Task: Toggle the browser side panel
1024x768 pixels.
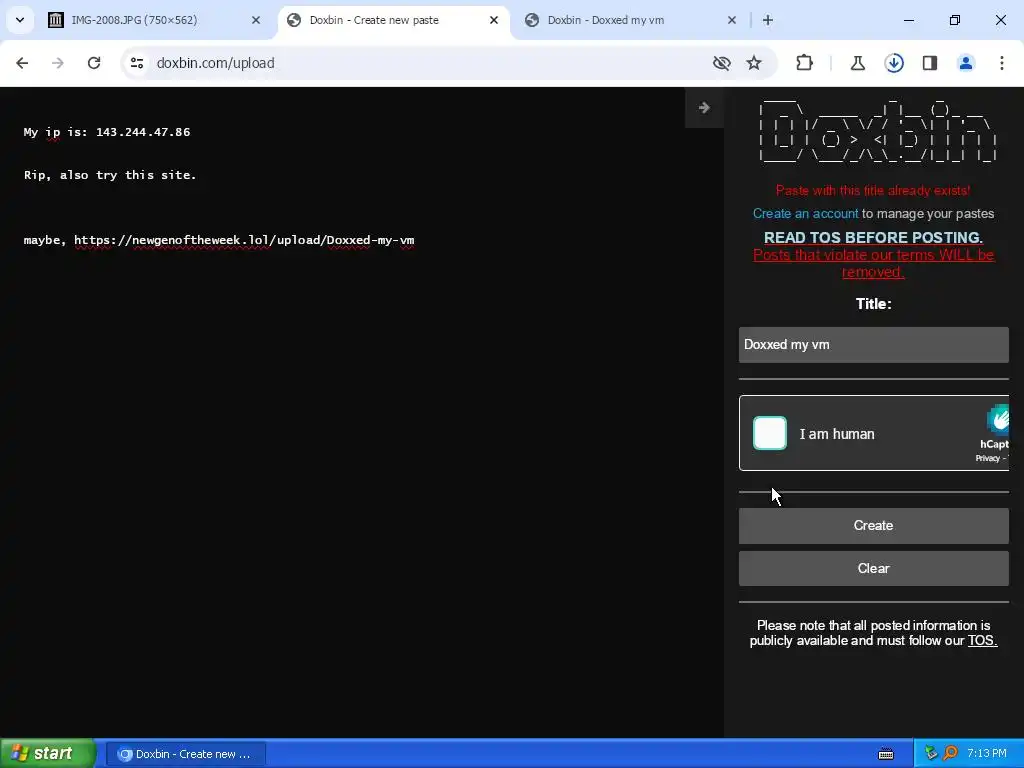Action: tap(930, 63)
